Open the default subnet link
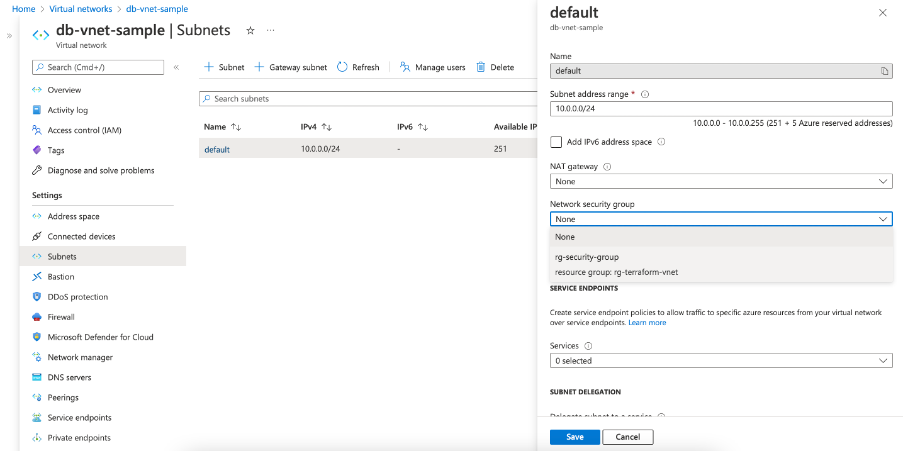This screenshot has height=452, width=904. (217, 149)
